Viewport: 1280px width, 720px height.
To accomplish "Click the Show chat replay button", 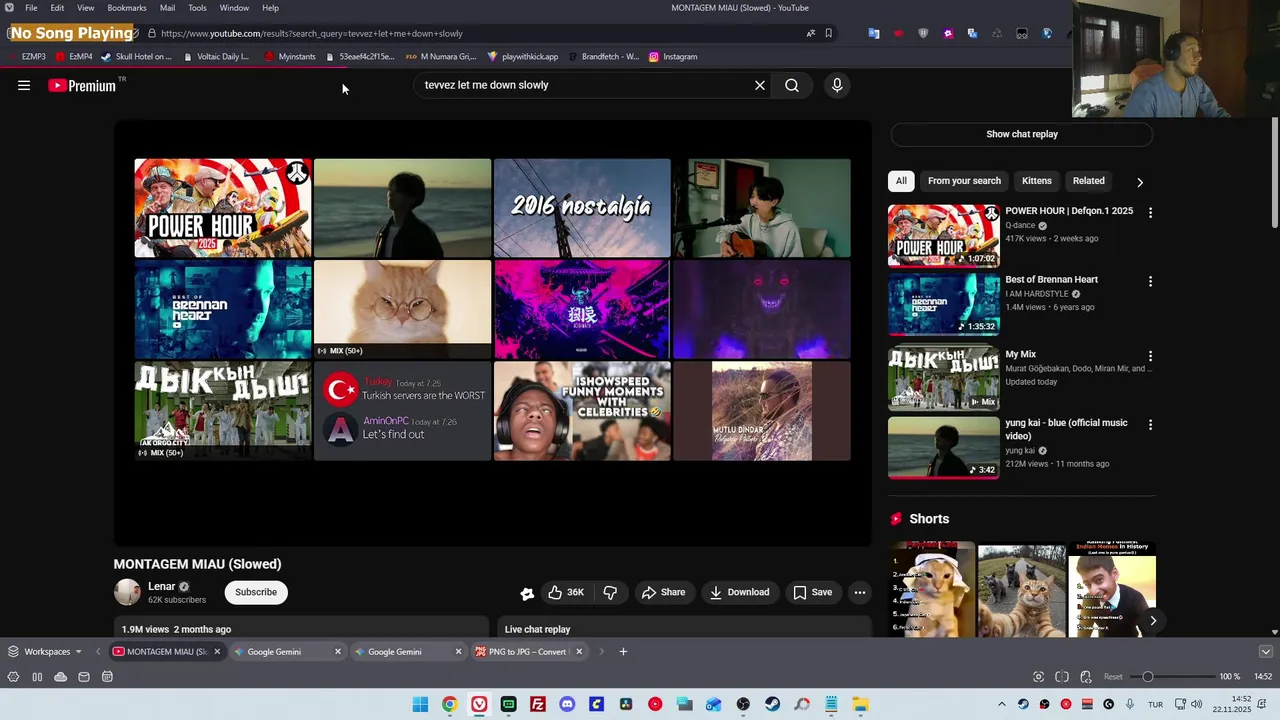I will pyautogui.click(x=1021, y=134).
